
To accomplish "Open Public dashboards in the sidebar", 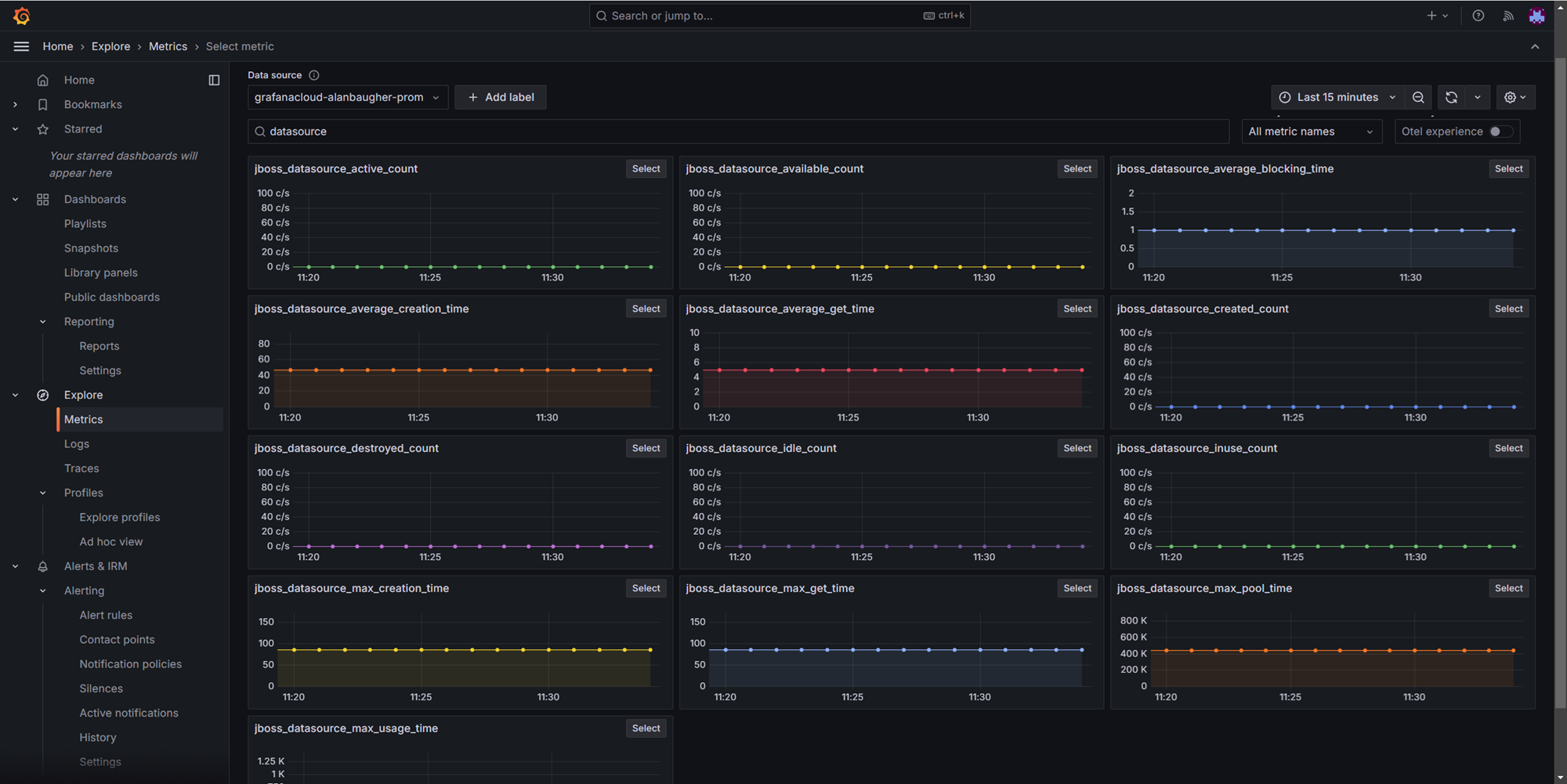I will point(112,298).
